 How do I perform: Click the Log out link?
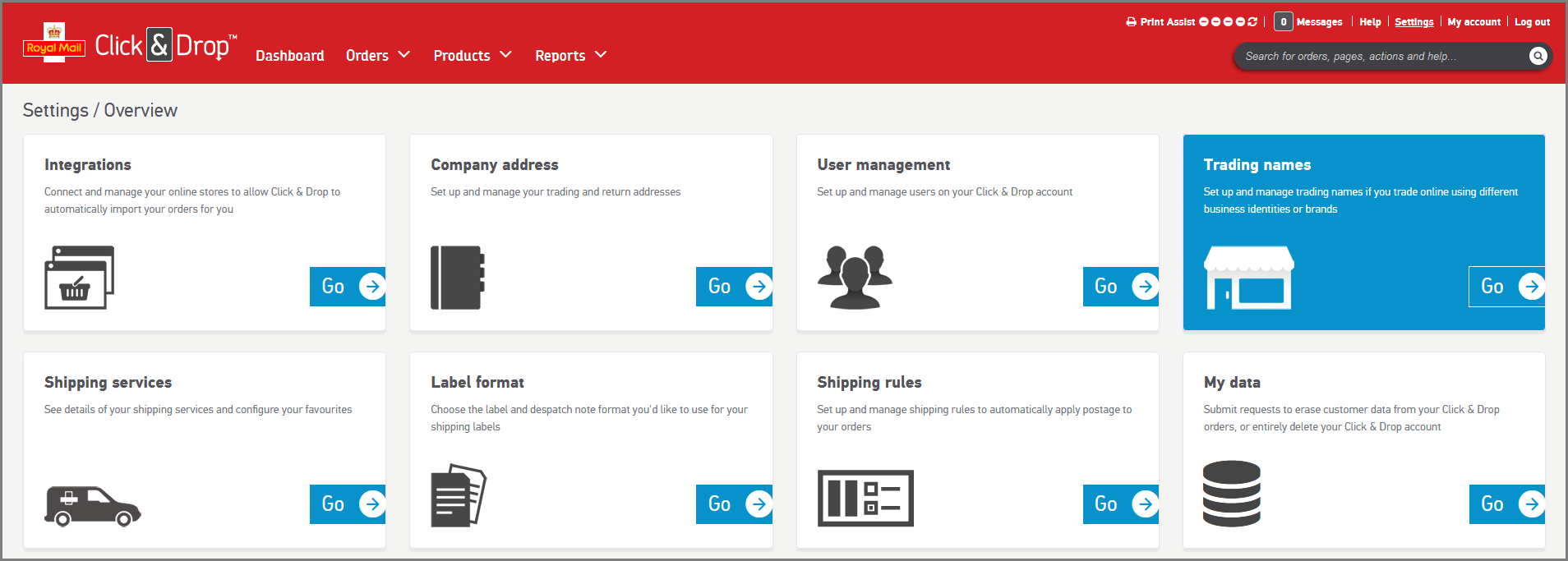(x=1532, y=22)
